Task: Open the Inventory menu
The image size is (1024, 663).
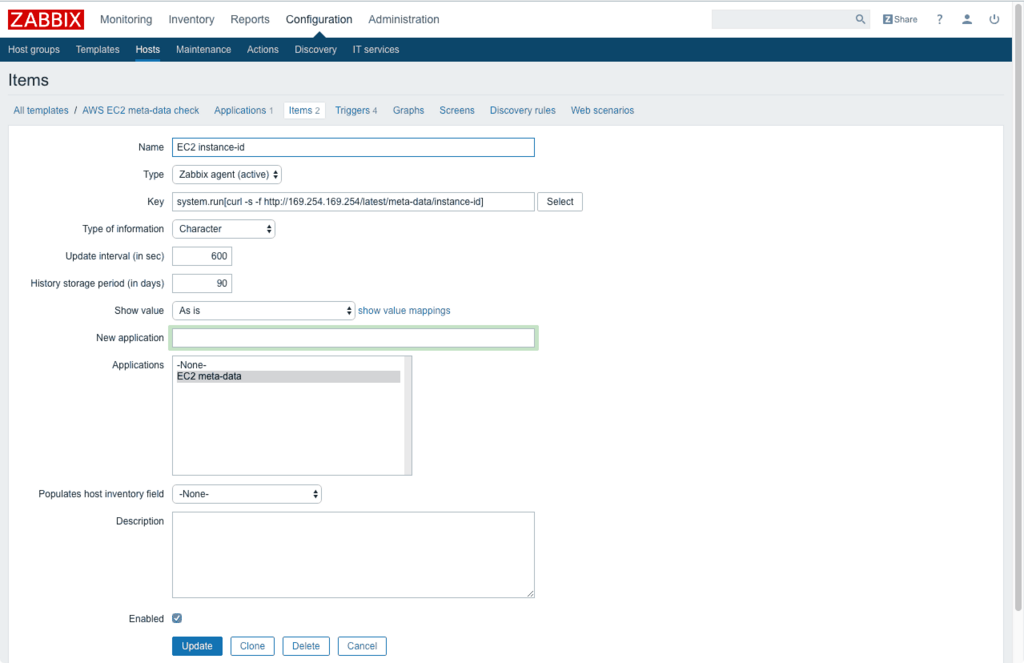Action: 191,20
